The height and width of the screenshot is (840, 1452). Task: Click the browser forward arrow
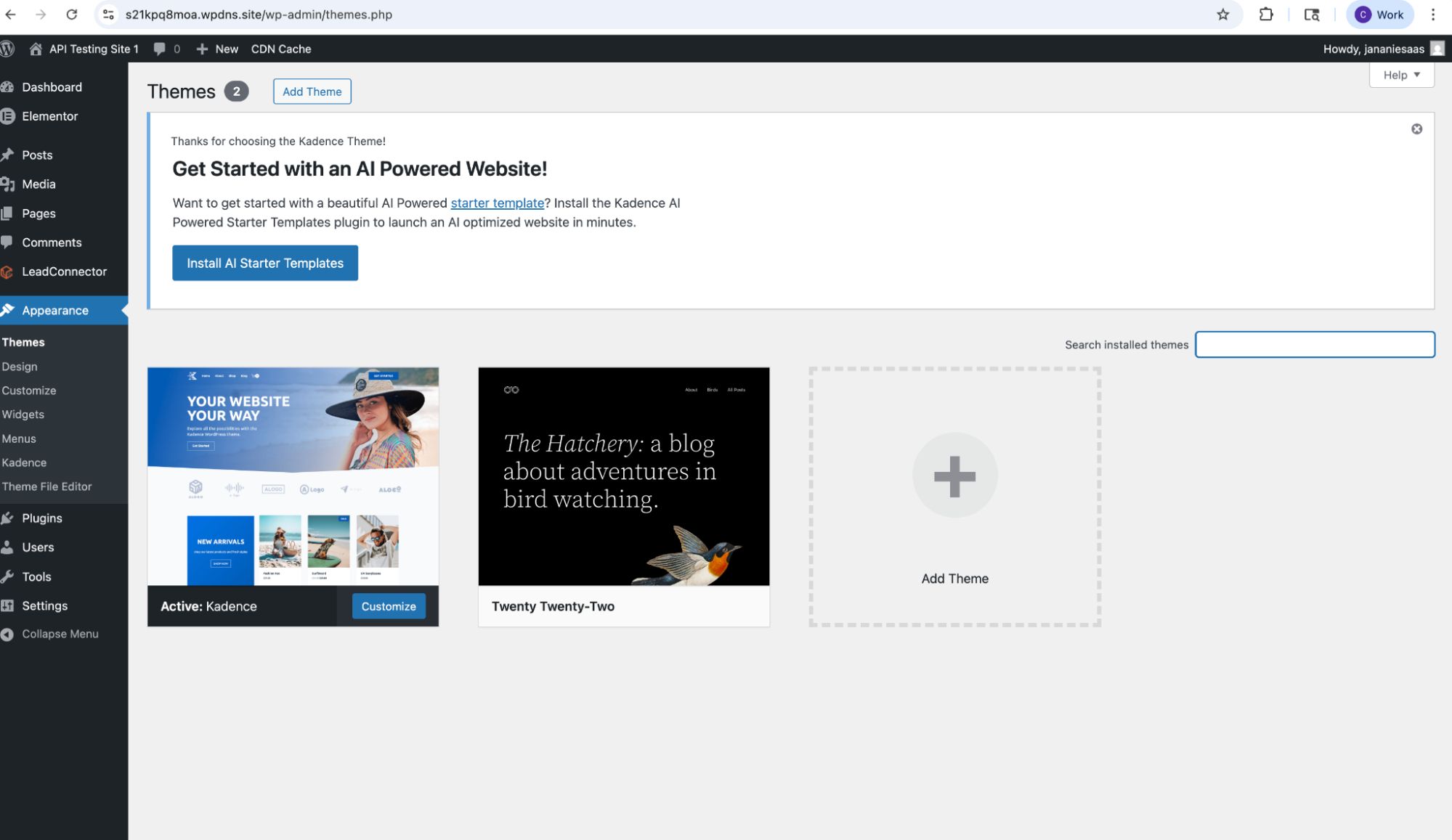coord(41,15)
